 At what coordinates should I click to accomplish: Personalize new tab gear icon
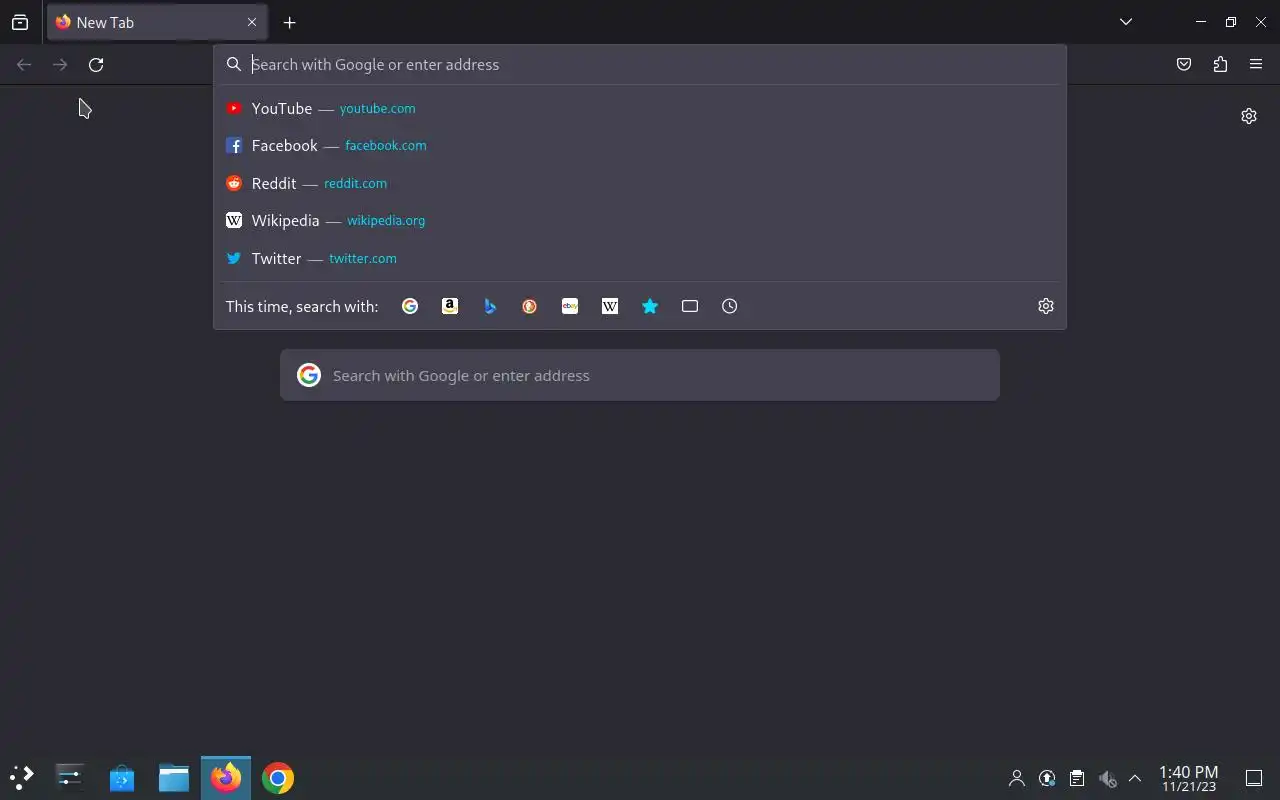click(1249, 116)
